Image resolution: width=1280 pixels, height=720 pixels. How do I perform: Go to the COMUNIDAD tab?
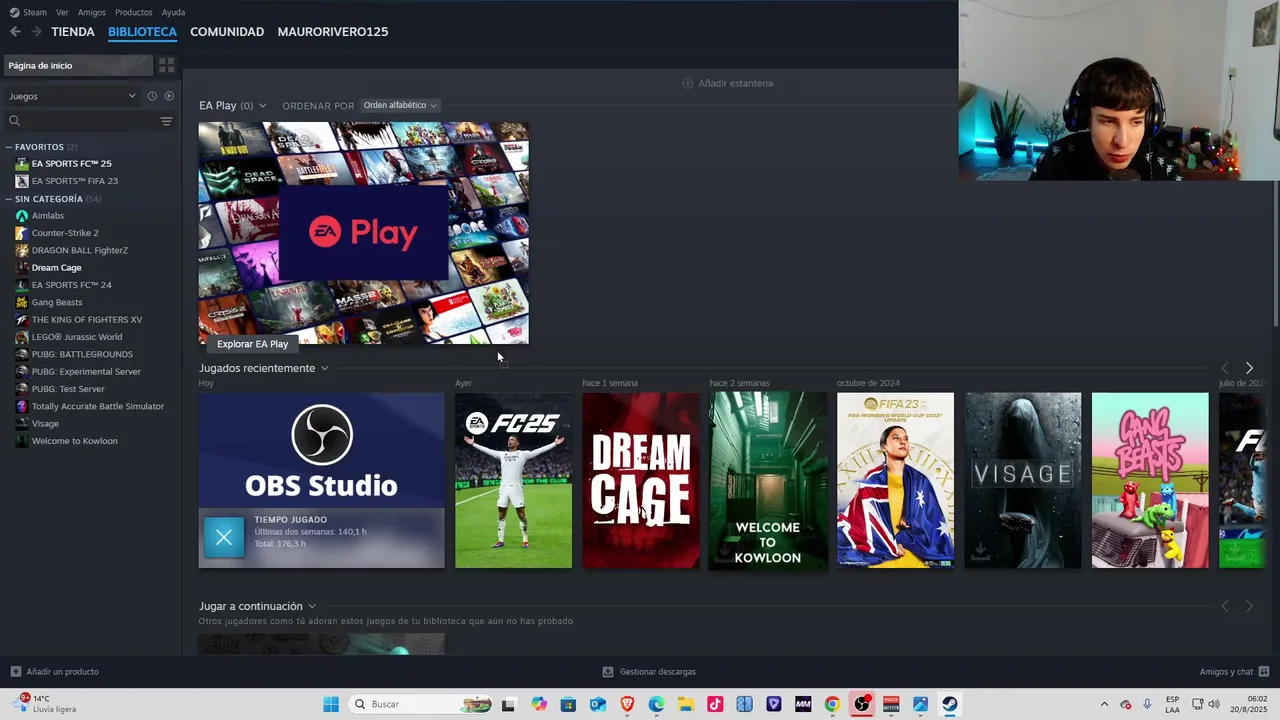227,32
